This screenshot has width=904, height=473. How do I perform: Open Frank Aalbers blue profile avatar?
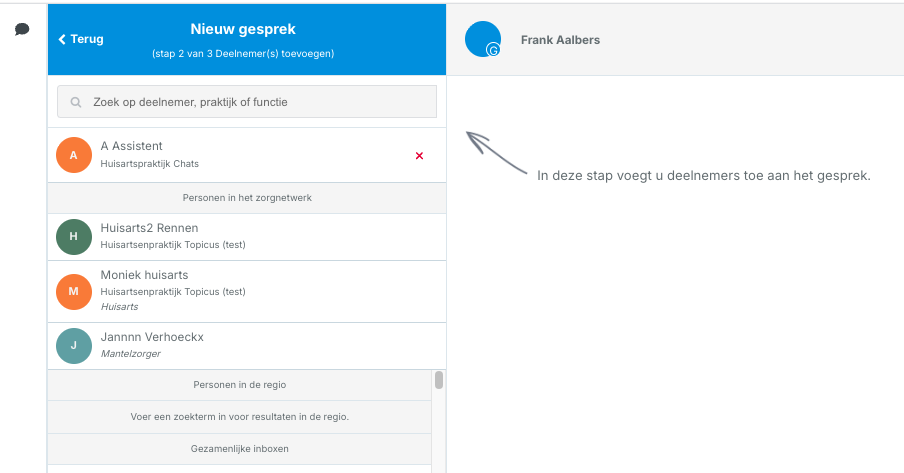[483, 39]
